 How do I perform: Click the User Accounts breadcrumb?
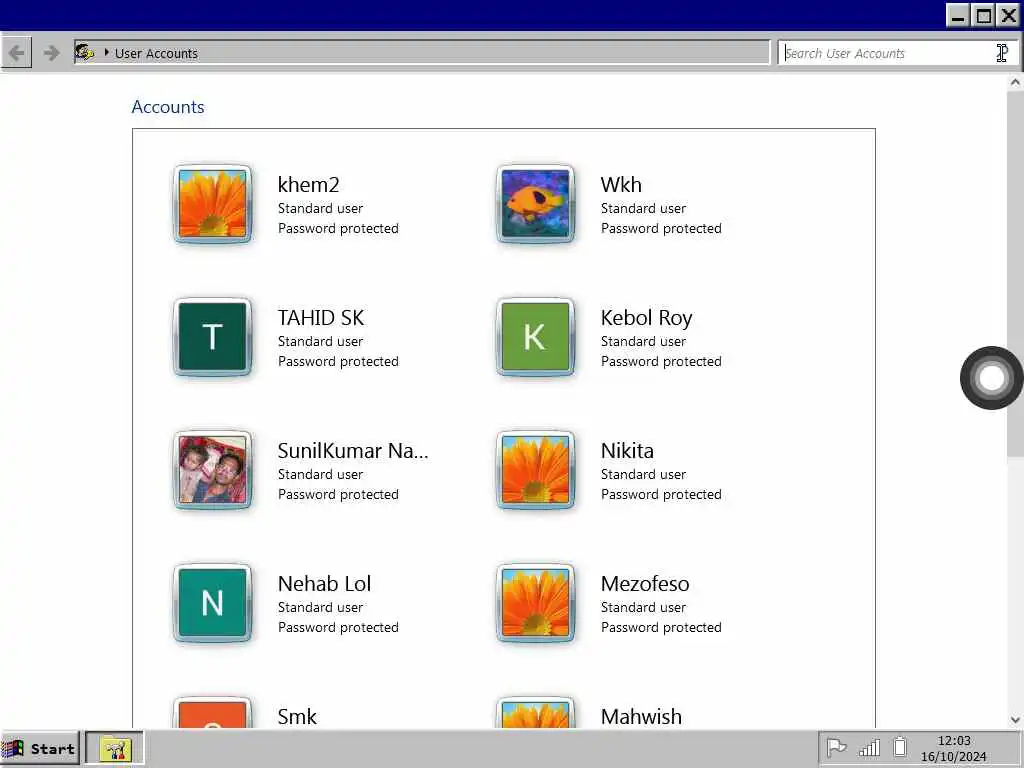pos(156,54)
